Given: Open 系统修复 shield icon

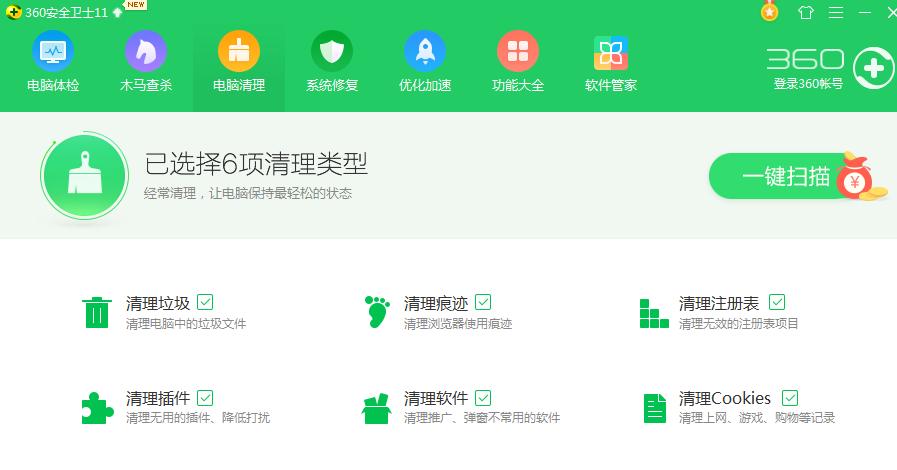Looking at the screenshot, I should point(332,51).
